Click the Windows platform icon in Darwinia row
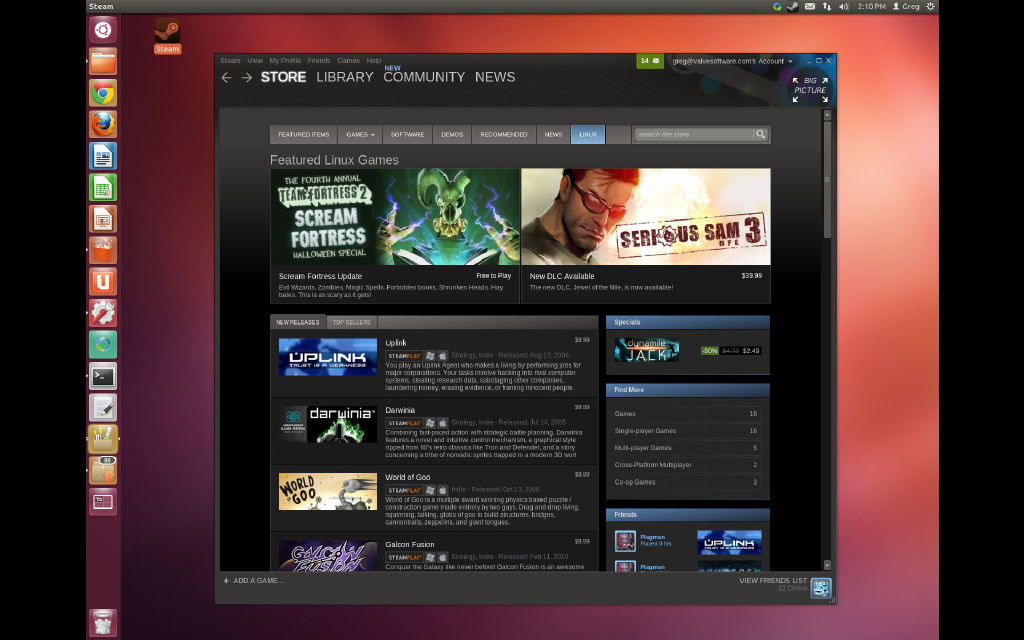The image size is (1024, 640). coord(430,423)
